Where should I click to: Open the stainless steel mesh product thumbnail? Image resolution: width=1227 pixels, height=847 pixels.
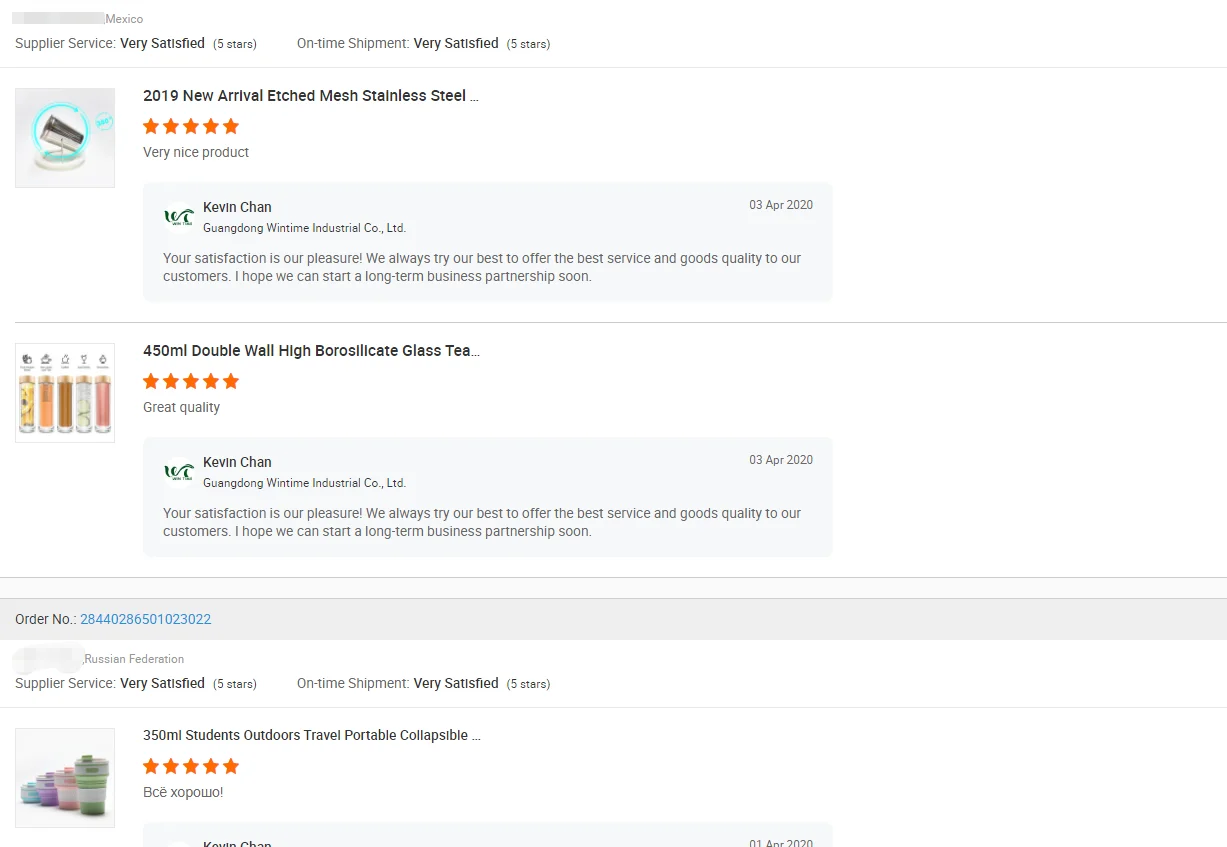65,138
